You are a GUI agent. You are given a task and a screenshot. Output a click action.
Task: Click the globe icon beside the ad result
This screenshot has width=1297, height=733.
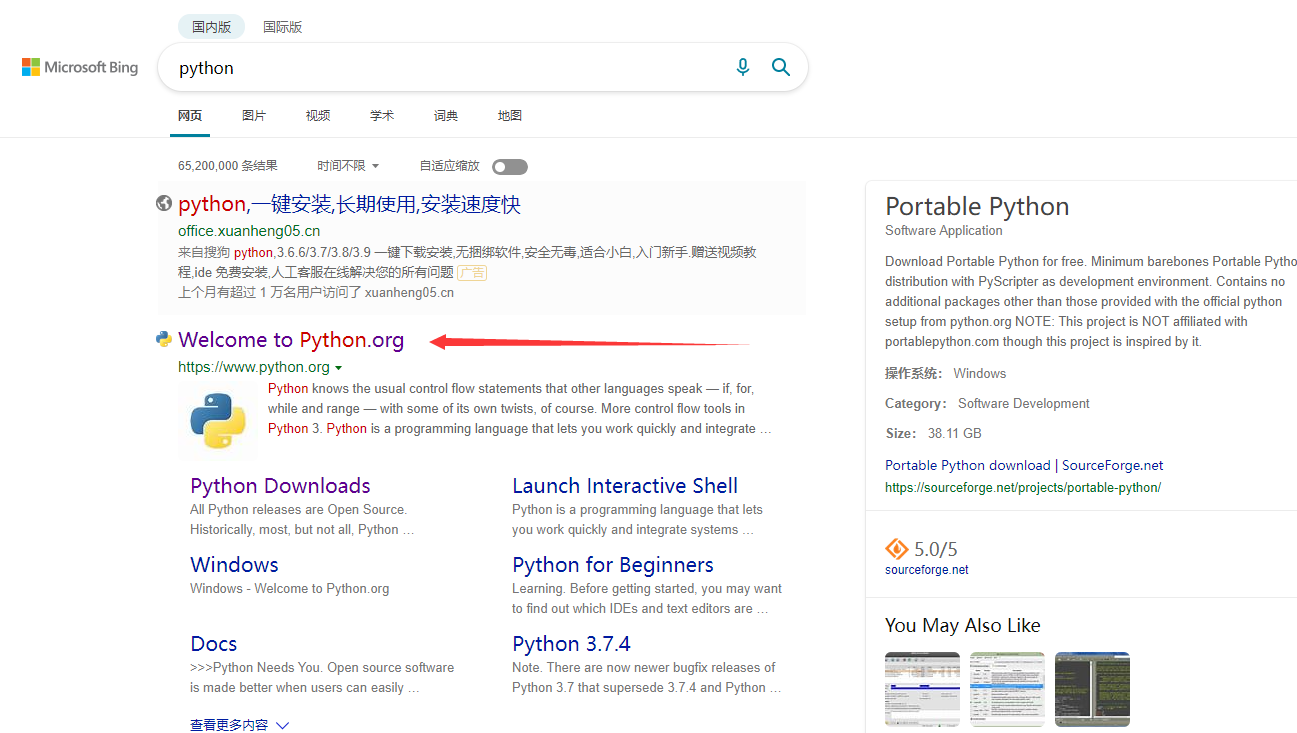(163, 203)
